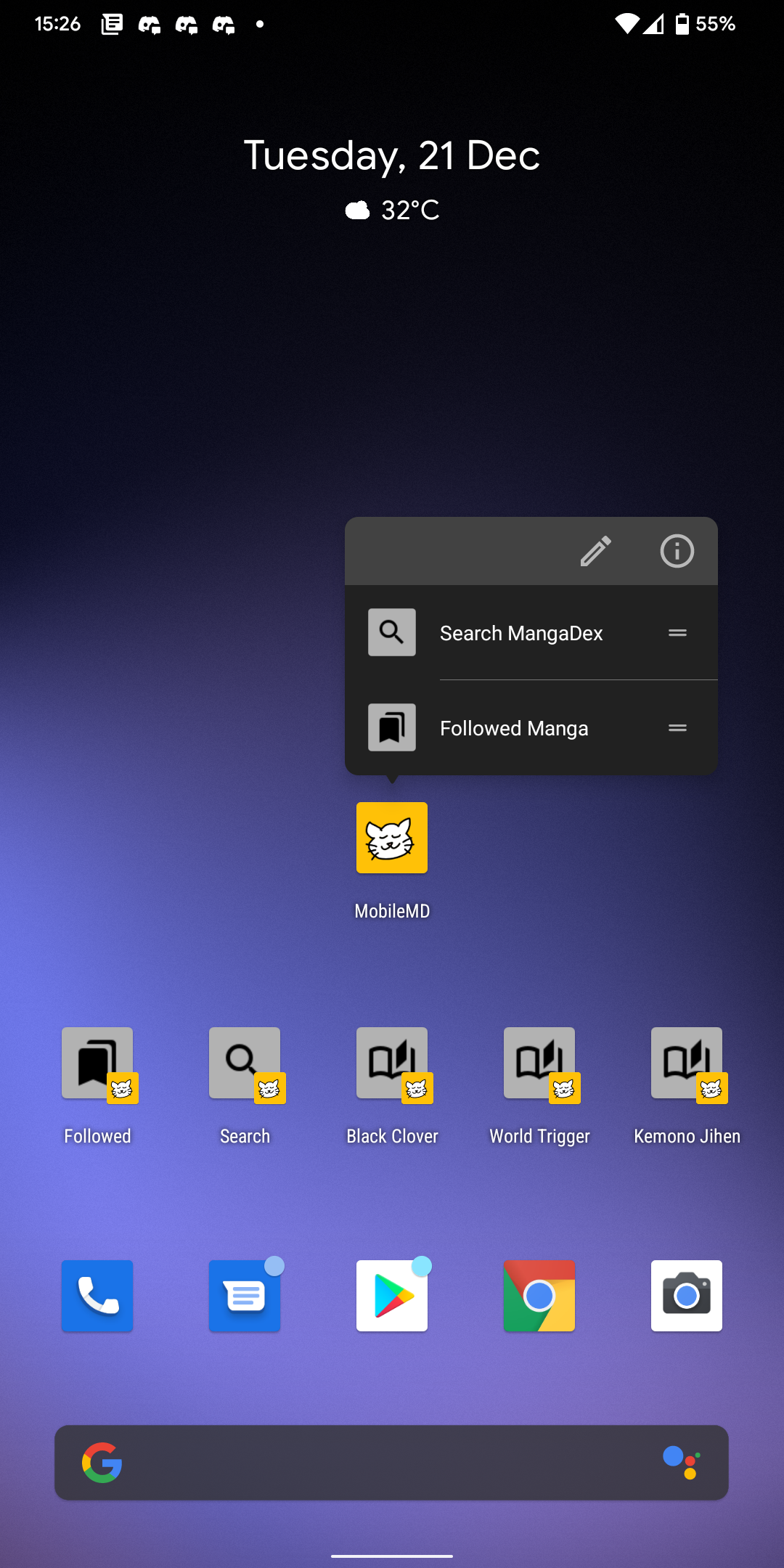Grab the drag handle for Search MangaDex
This screenshot has height=1568, width=784.
677,633
